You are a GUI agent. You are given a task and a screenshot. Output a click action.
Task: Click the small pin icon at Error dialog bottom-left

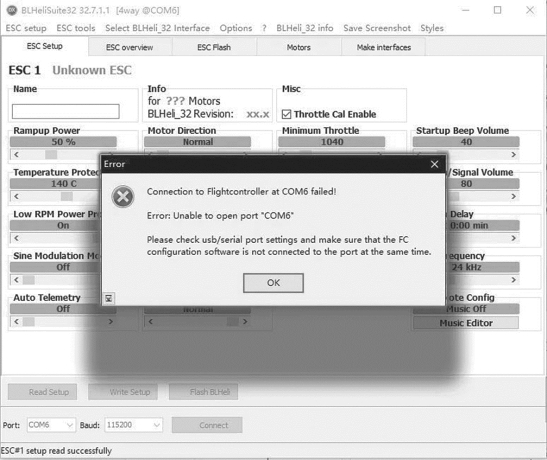click(109, 298)
